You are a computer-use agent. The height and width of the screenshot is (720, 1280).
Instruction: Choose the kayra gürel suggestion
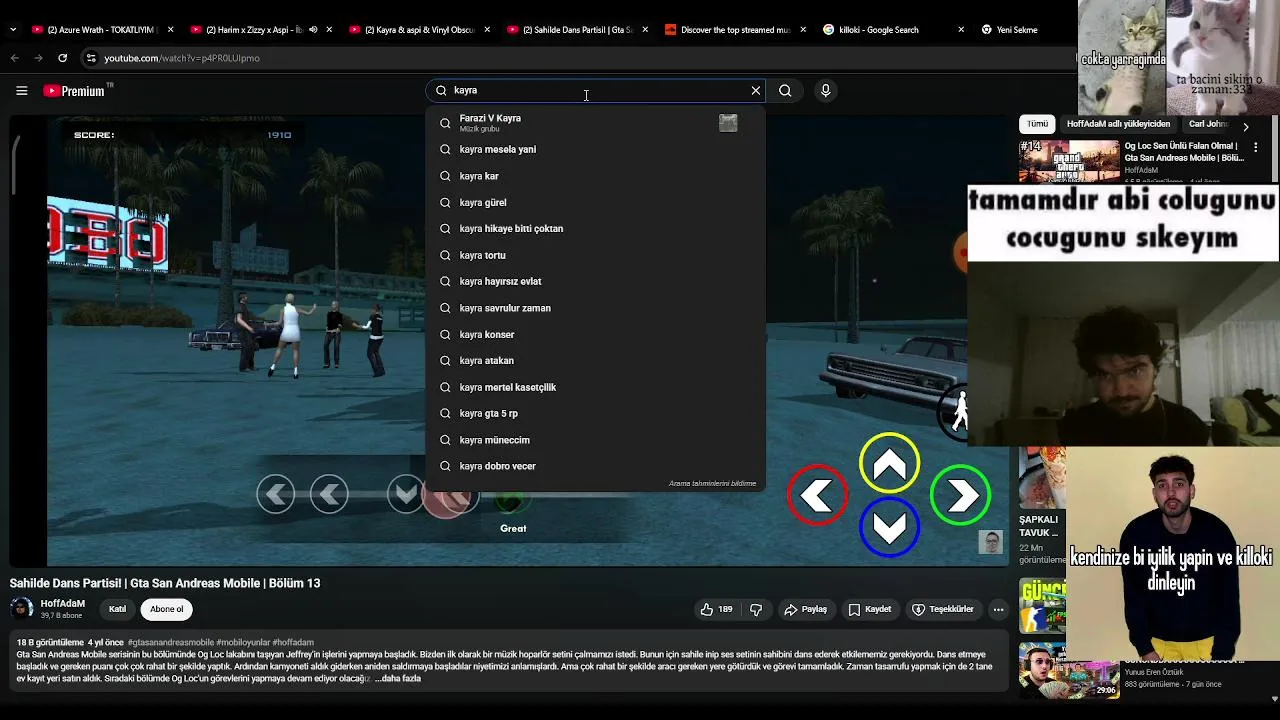pyautogui.click(x=596, y=202)
